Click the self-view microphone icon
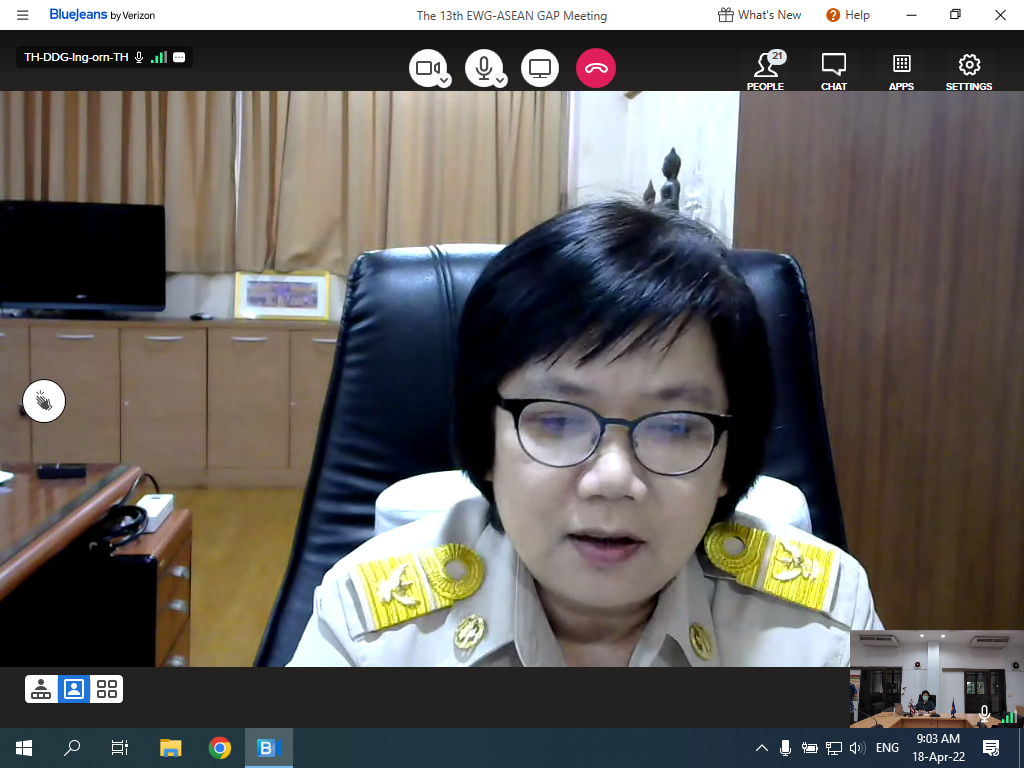The image size is (1024, 768). [x=984, y=714]
